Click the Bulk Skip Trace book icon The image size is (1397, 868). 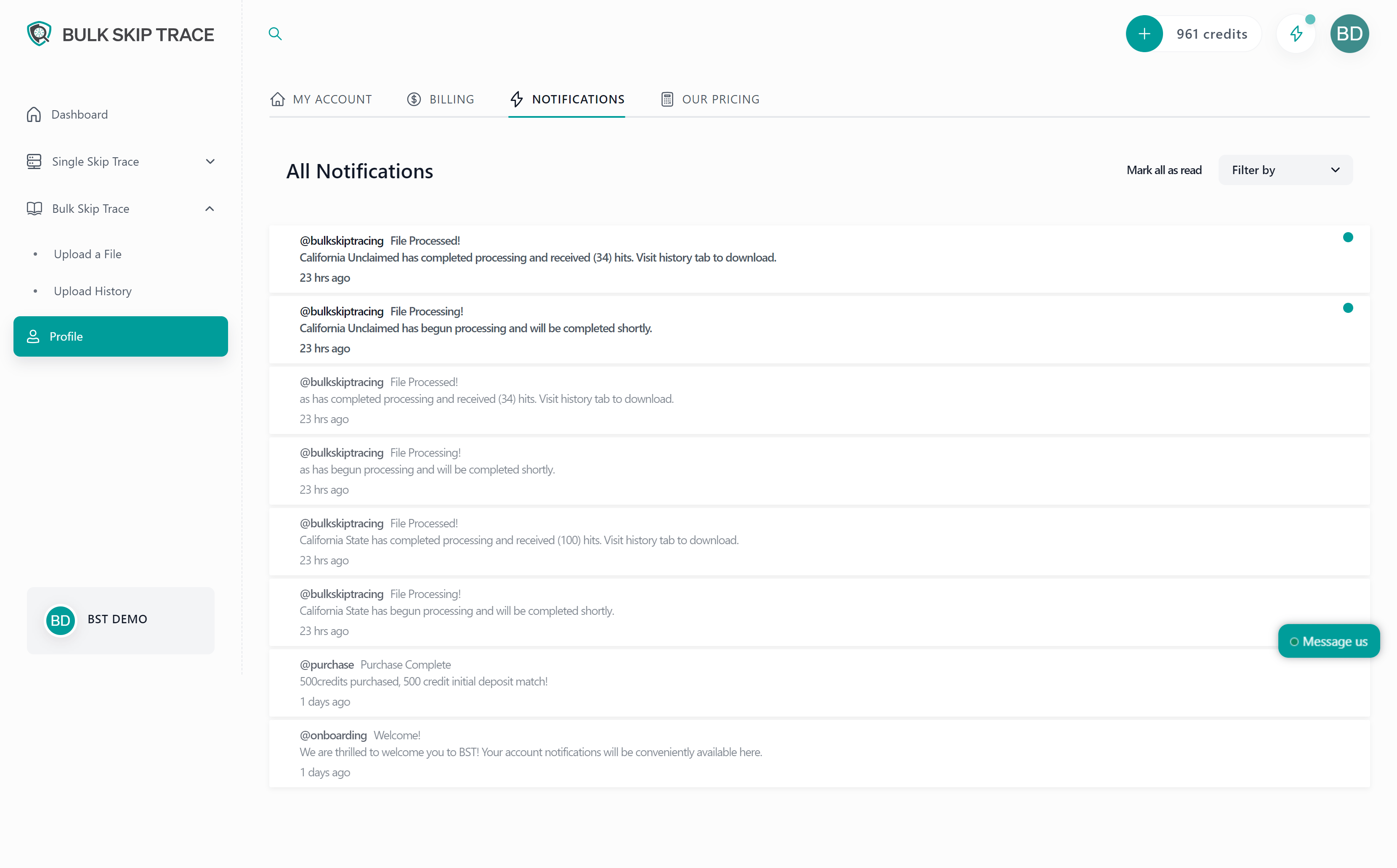coord(34,209)
